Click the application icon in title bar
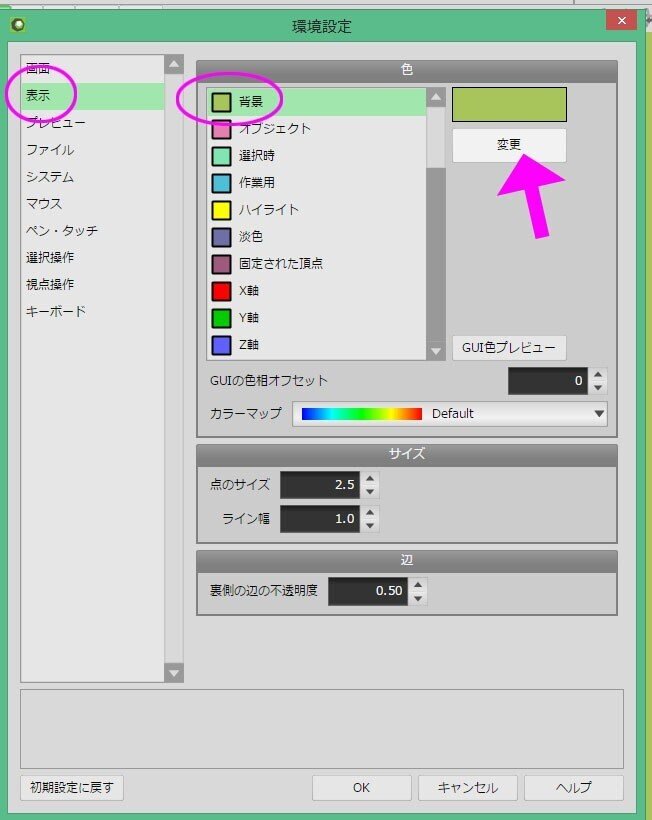This screenshot has height=820, width=652. (x=18, y=25)
